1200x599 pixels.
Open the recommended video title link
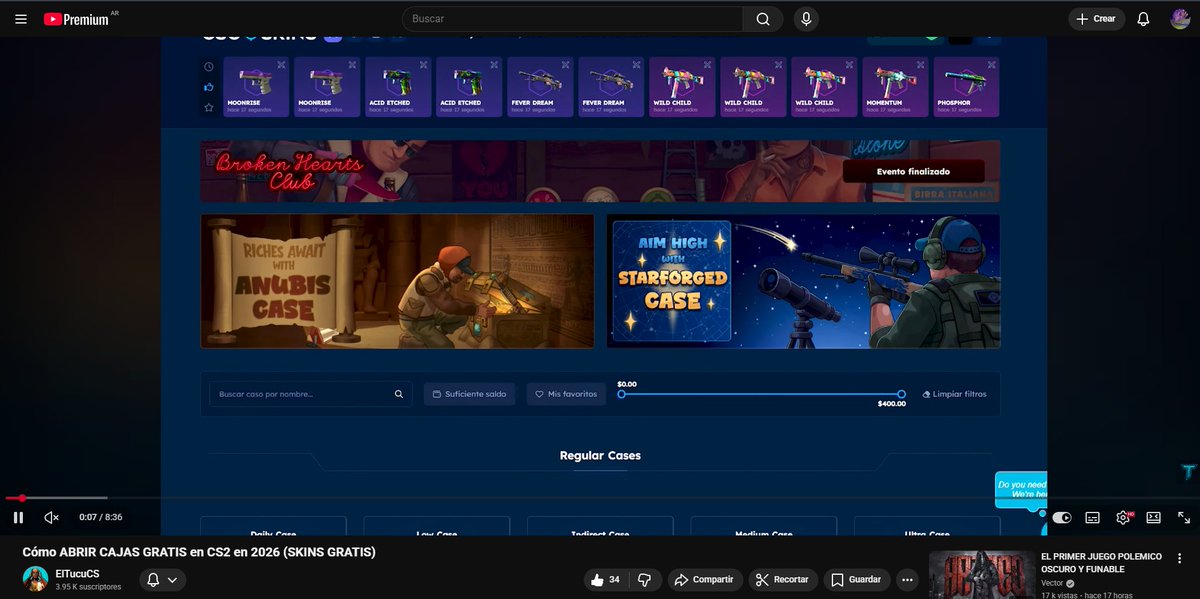point(1102,562)
